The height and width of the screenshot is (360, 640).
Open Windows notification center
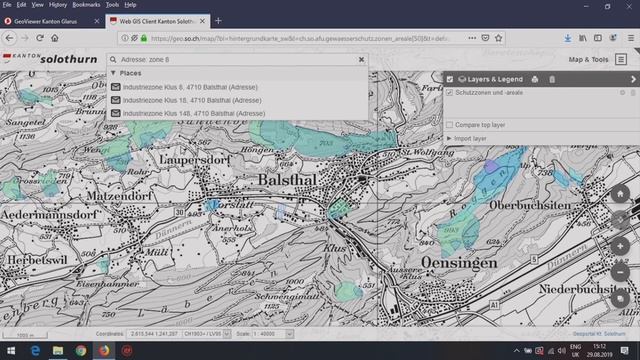pyautogui.click(x=624, y=351)
